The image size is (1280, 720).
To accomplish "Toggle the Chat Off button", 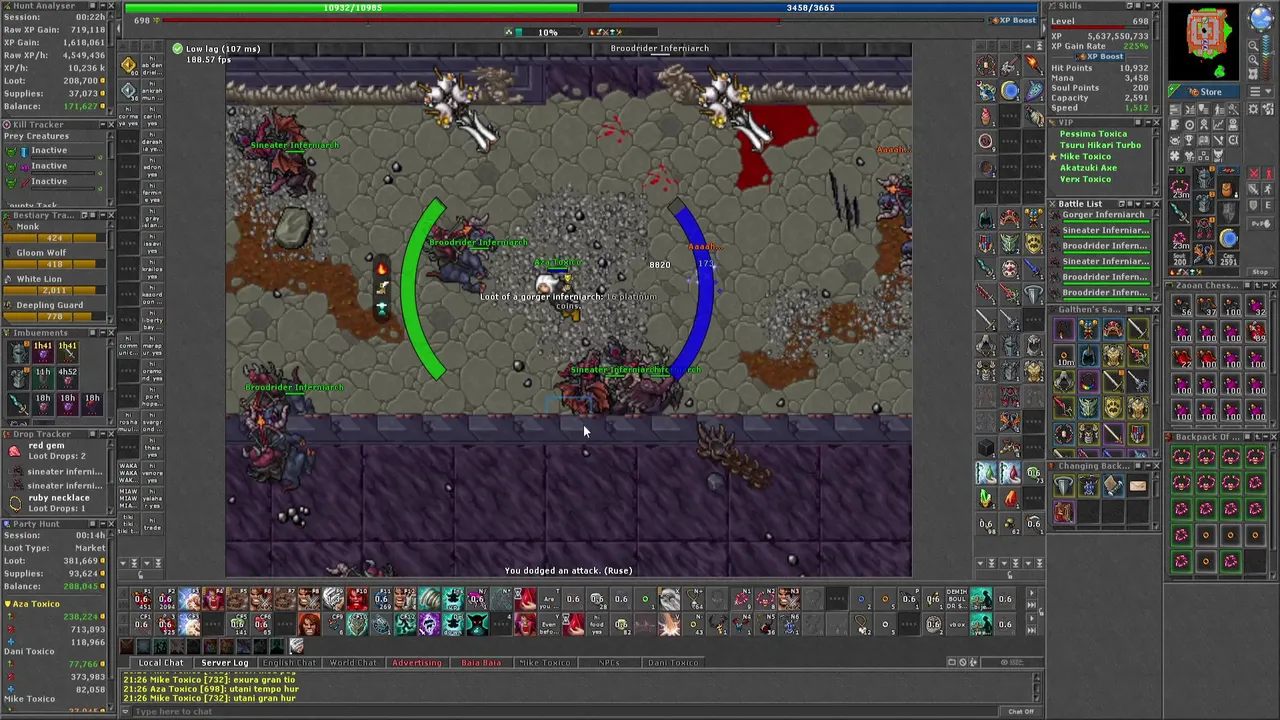I will click(x=1021, y=711).
